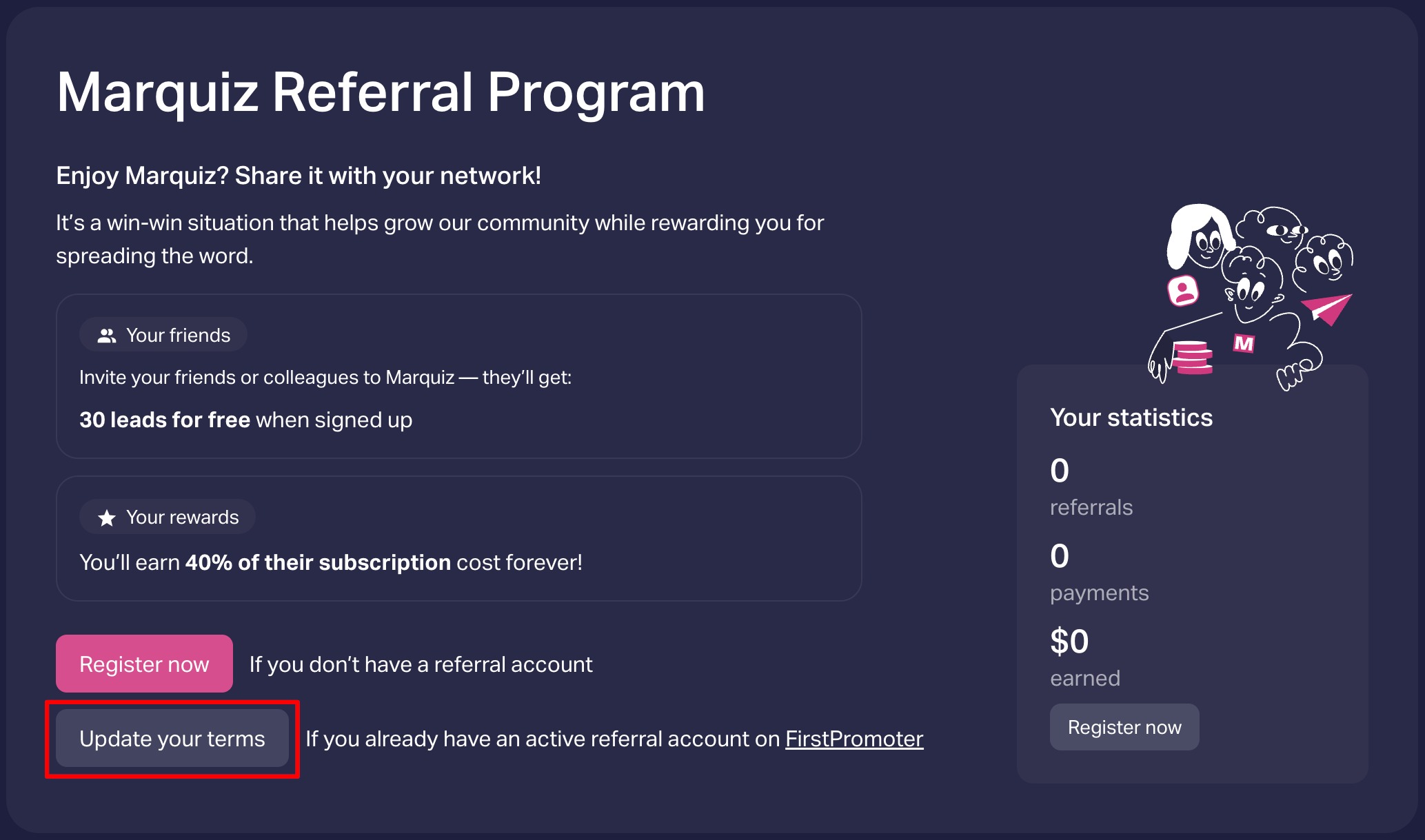Click Register now under Your statistics
The height and width of the screenshot is (840, 1425).
click(x=1124, y=727)
